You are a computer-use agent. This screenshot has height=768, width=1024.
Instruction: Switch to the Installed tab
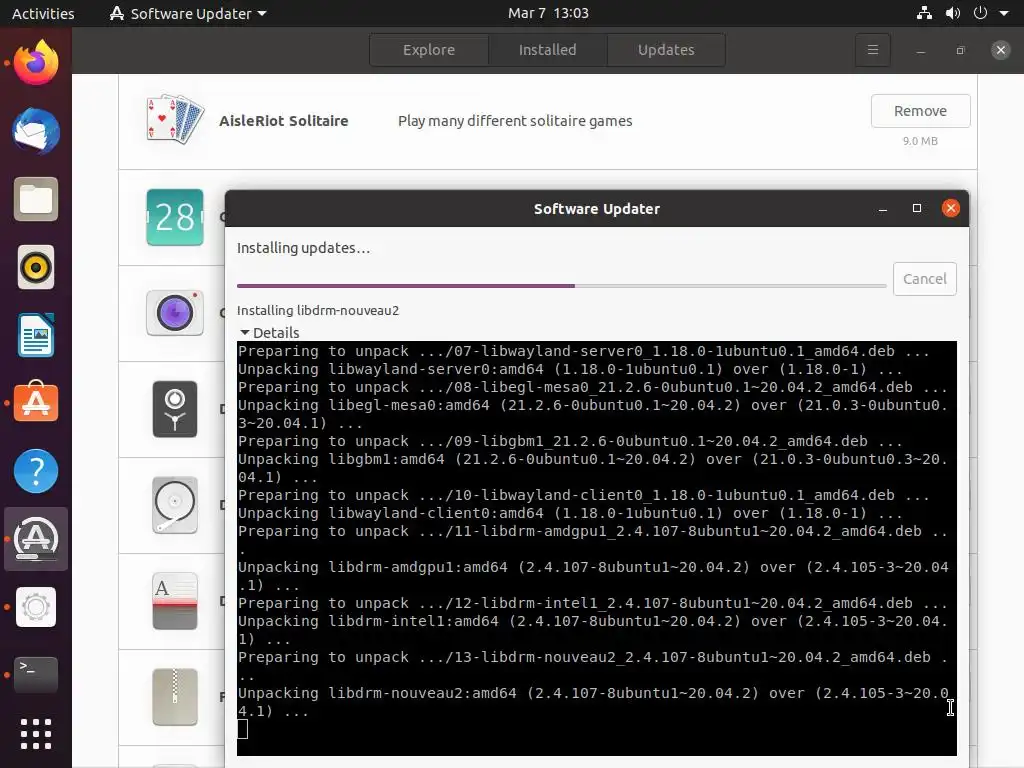click(547, 50)
